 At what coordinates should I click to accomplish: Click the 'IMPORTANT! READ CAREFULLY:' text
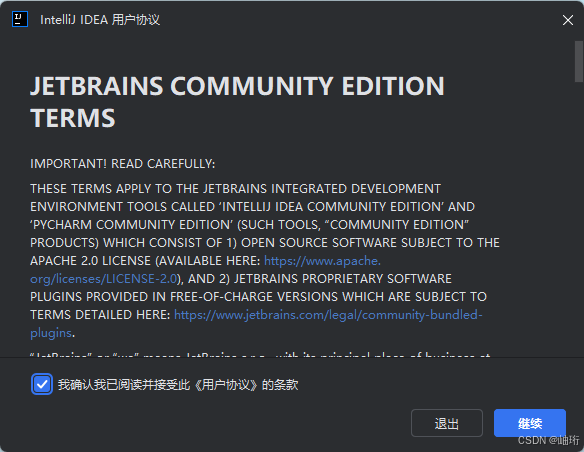(123, 164)
